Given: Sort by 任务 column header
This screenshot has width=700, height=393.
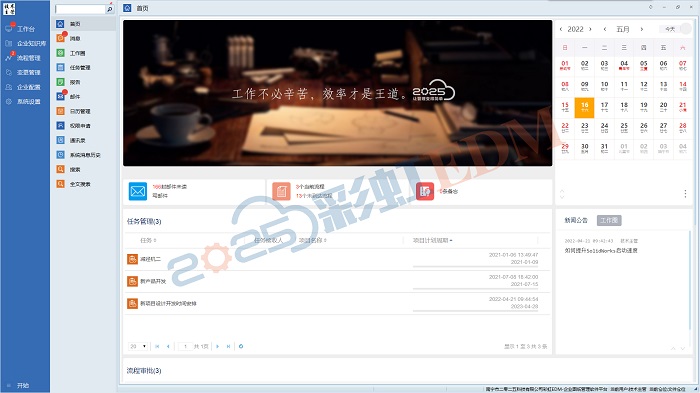Looking at the screenshot, I should click(x=148, y=240).
